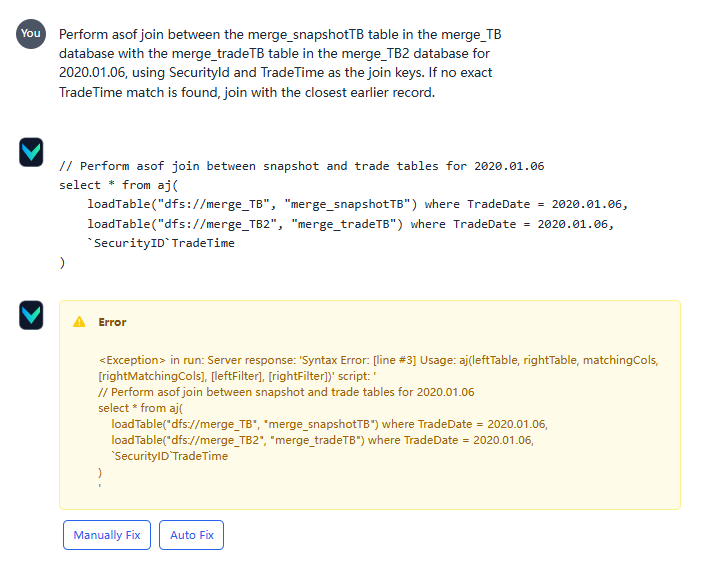Viewport: 703px width, 569px height.
Task: Click the yellow warning triangle icon
Action: (x=79, y=322)
